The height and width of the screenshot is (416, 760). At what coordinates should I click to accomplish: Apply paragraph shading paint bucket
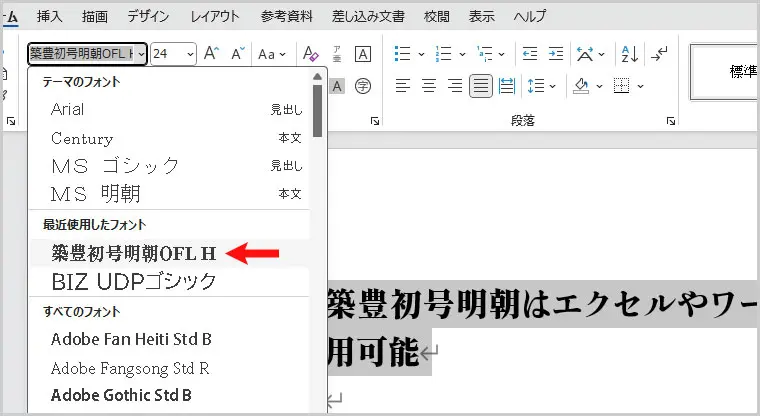coord(581,86)
